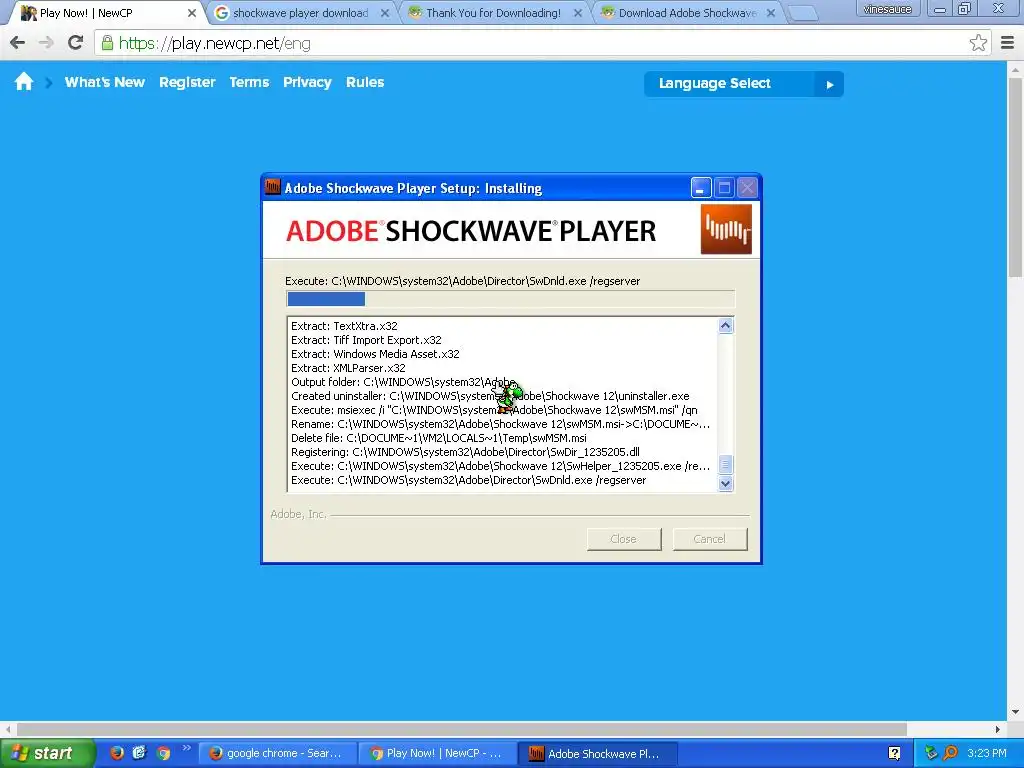Expand the Language Select dropdown
The width and height of the screenshot is (1024, 768).
point(743,84)
